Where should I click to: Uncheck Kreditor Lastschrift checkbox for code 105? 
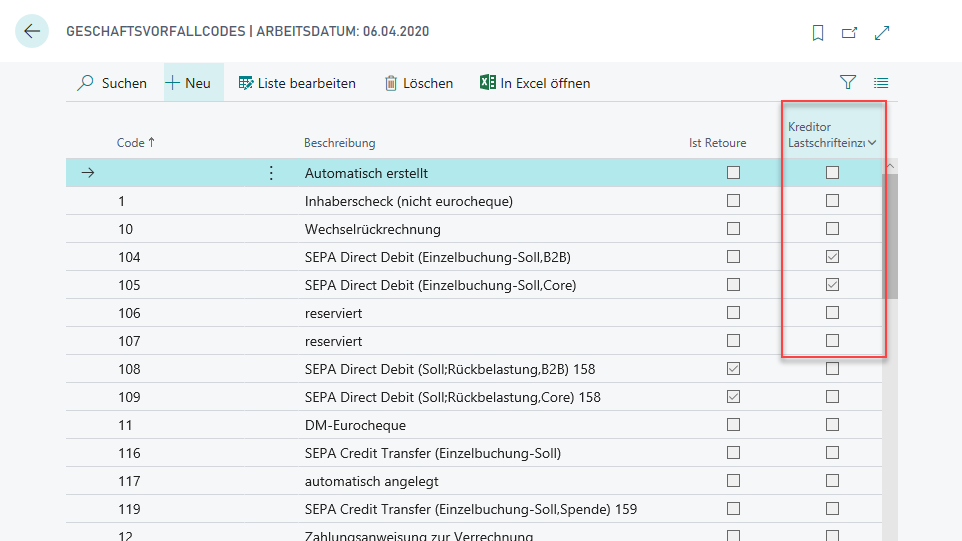pos(832,285)
